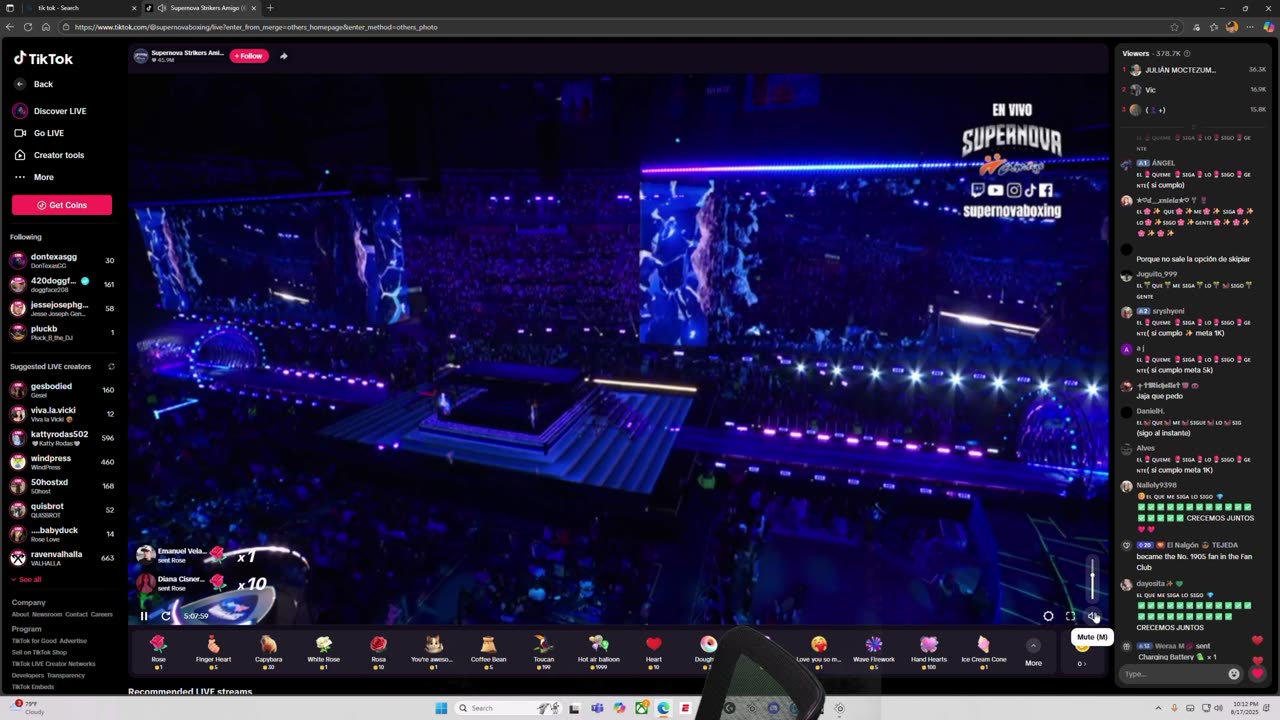Expand the Company footer section
Screen dimensions: 1280x720
click(x=29, y=603)
